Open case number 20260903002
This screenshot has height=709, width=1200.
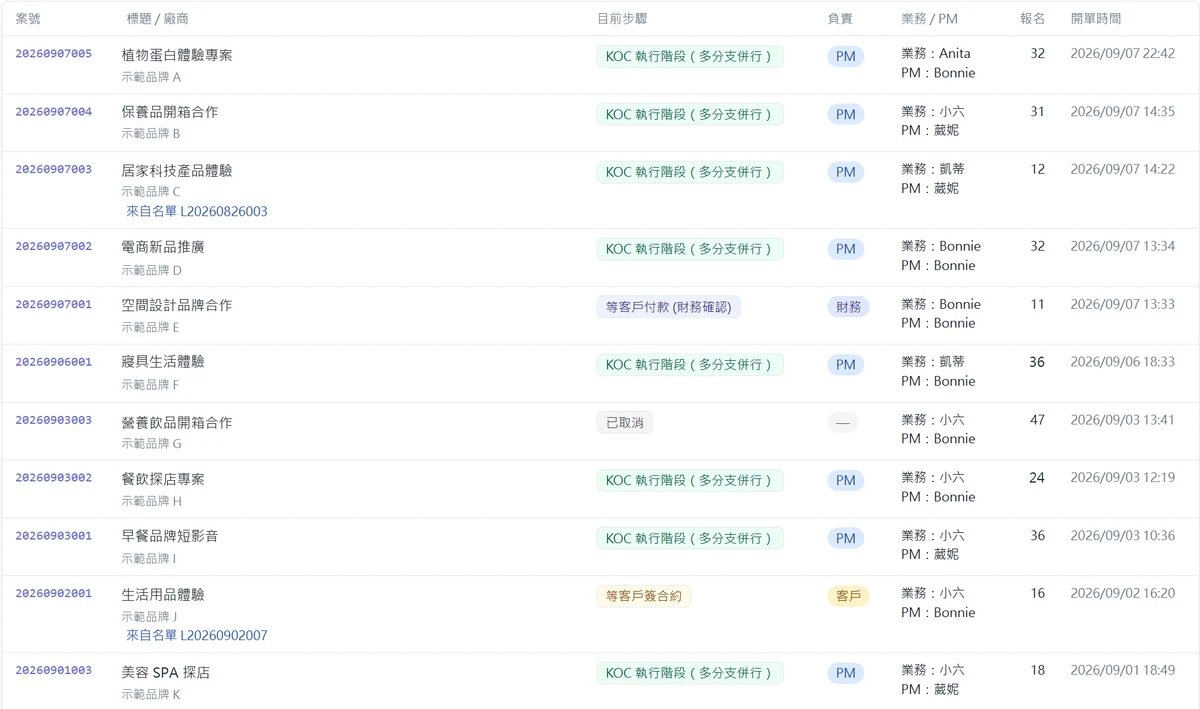pyautogui.click(x=53, y=478)
